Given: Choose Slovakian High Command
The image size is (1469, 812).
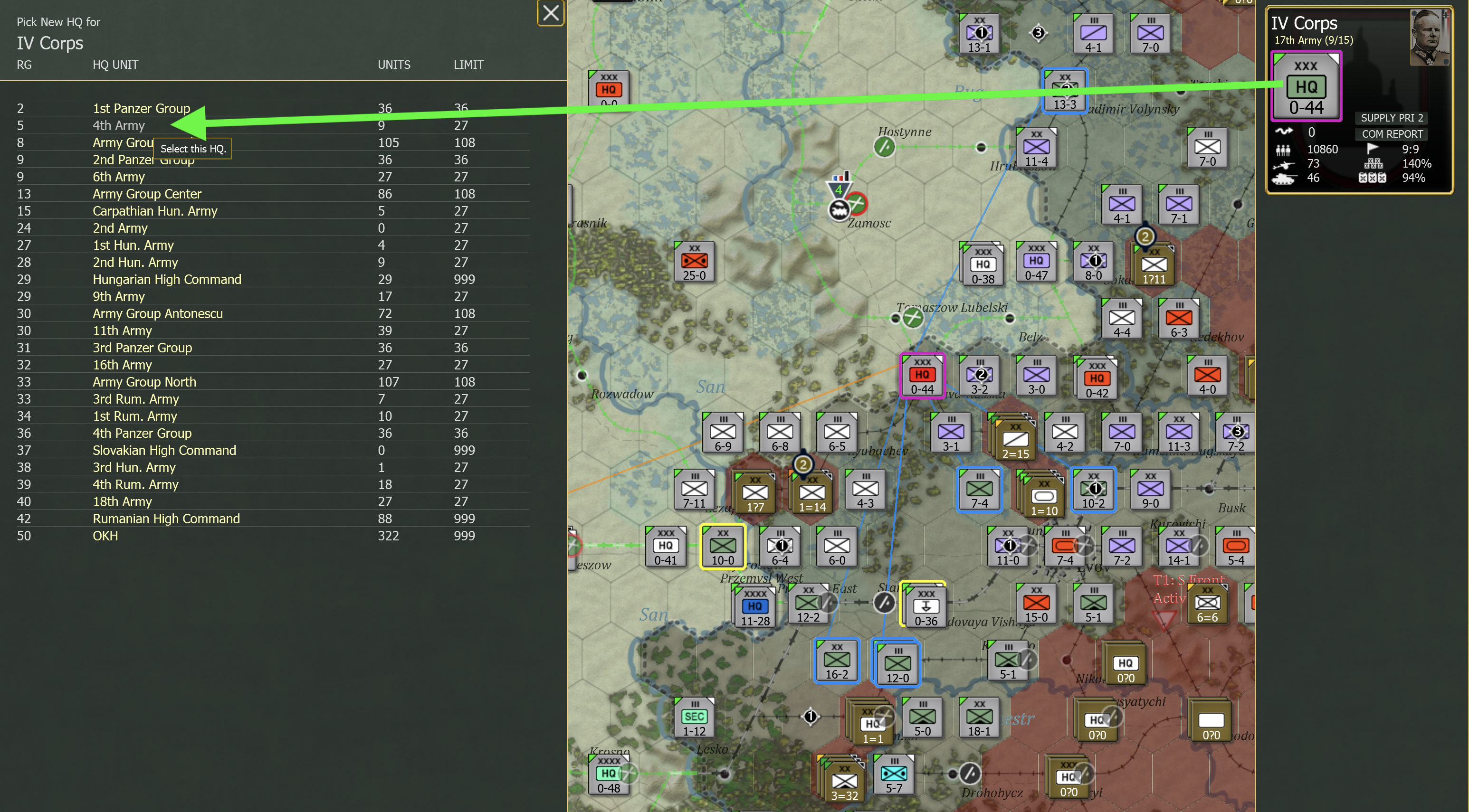Looking at the screenshot, I should coord(273,450).
